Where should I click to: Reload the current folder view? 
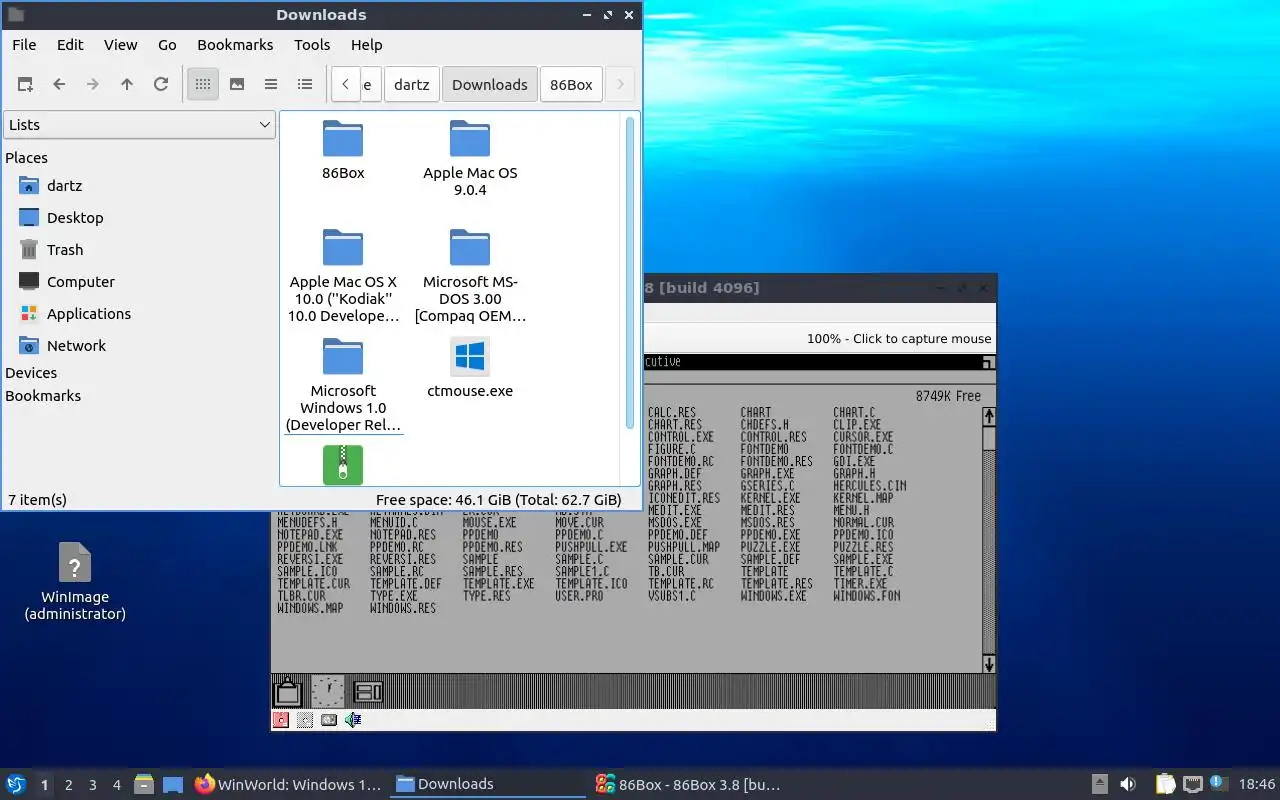pyautogui.click(x=161, y=85)
